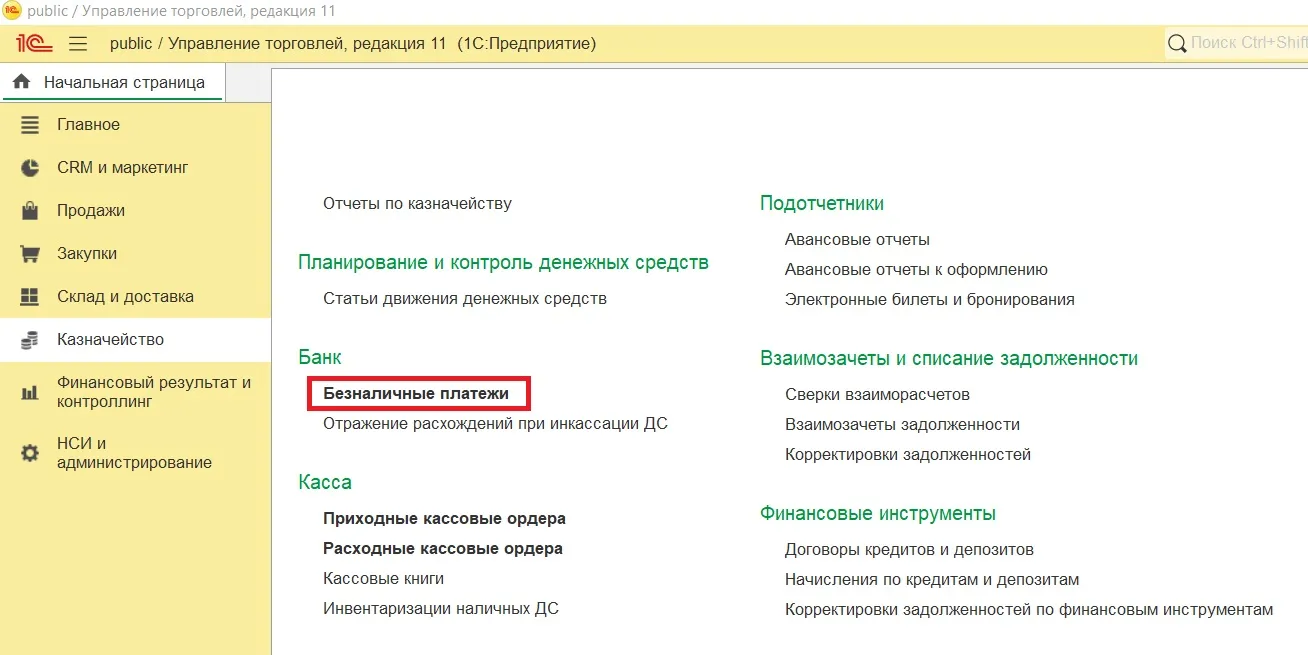Click the Закупки shopping cart icon
Screen dimensions: 1308x655
point(30,254)
